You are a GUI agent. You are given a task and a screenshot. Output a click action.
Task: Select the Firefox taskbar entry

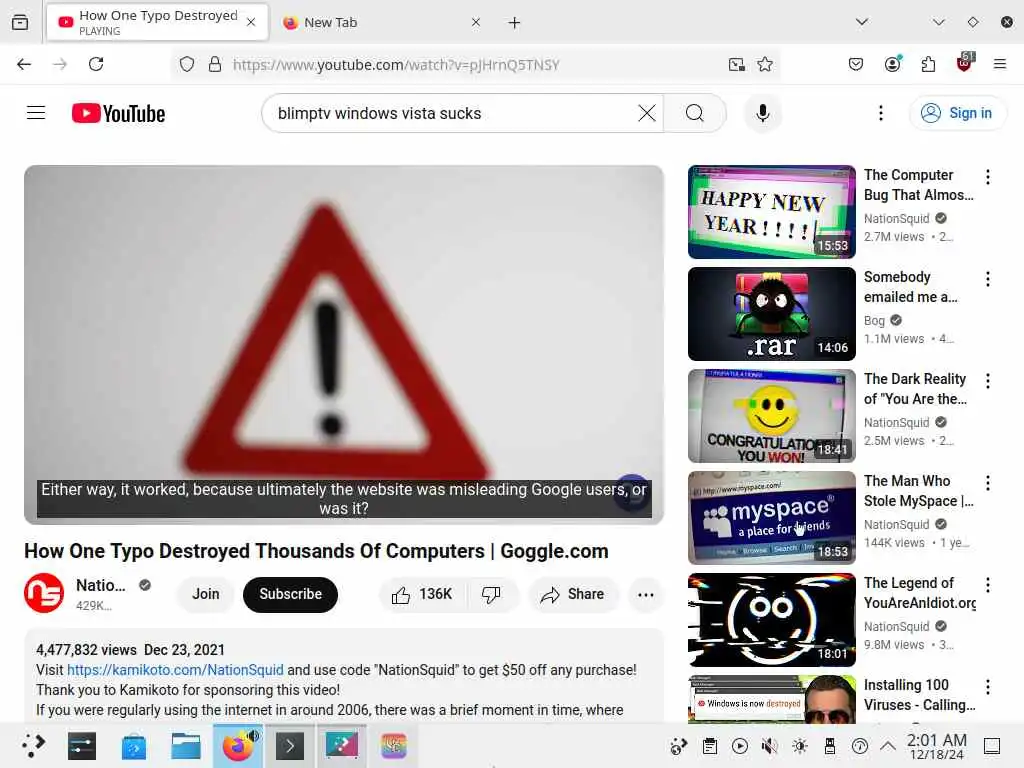pos(238,745)
